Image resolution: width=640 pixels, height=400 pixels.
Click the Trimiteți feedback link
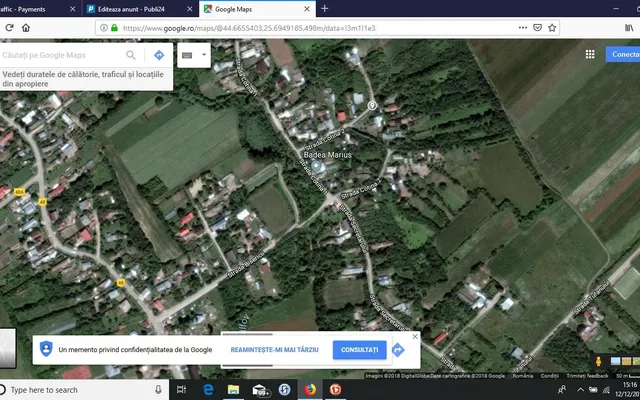pyautogui.click(x=587, y=376)
